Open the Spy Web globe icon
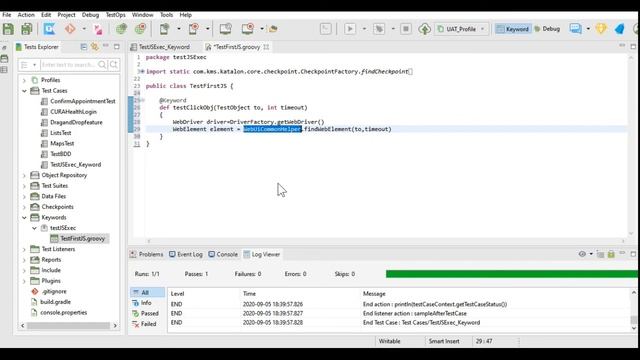640x360 pixels. click(121, 29)
